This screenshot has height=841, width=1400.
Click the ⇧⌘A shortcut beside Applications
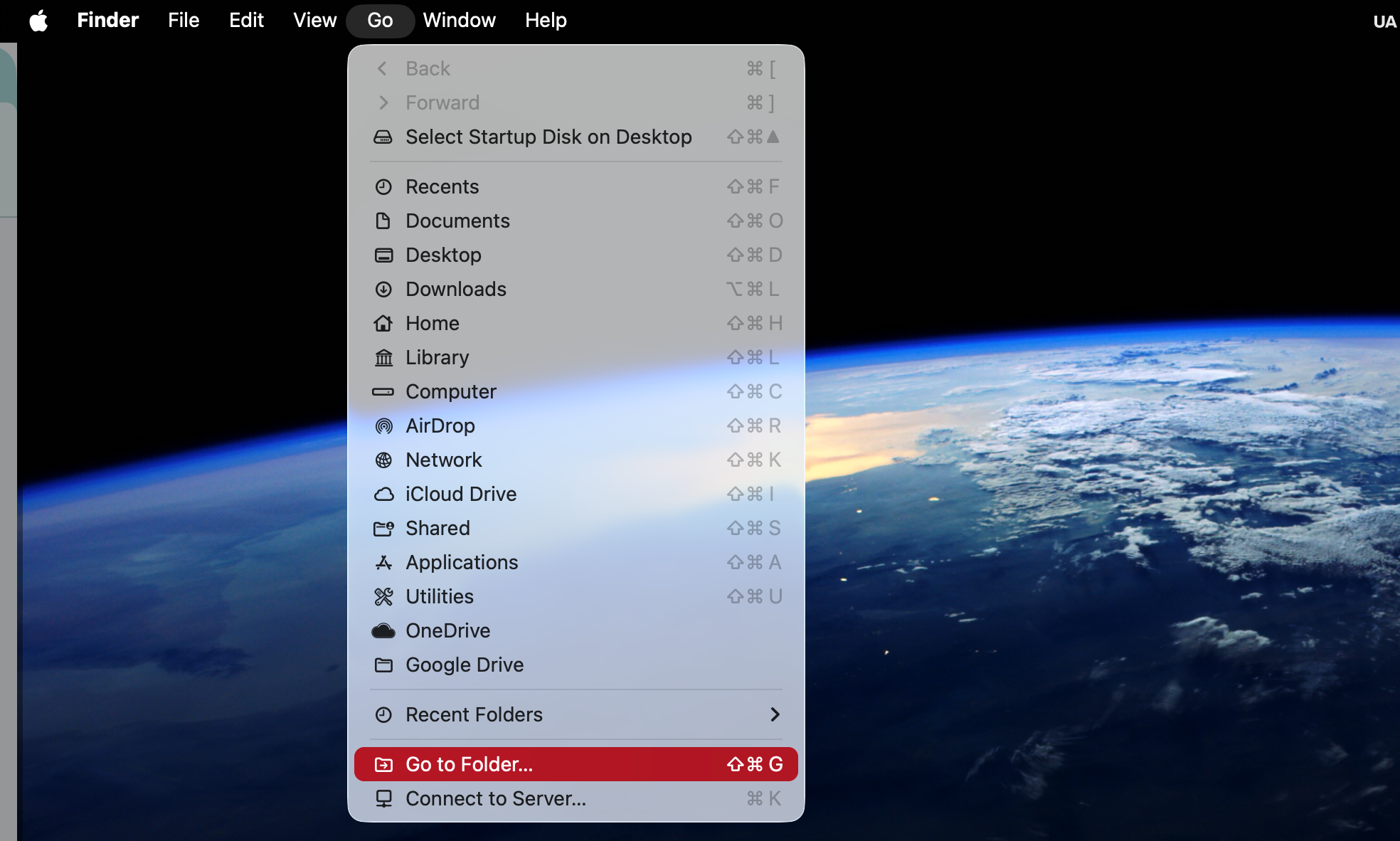click(754, 562)
